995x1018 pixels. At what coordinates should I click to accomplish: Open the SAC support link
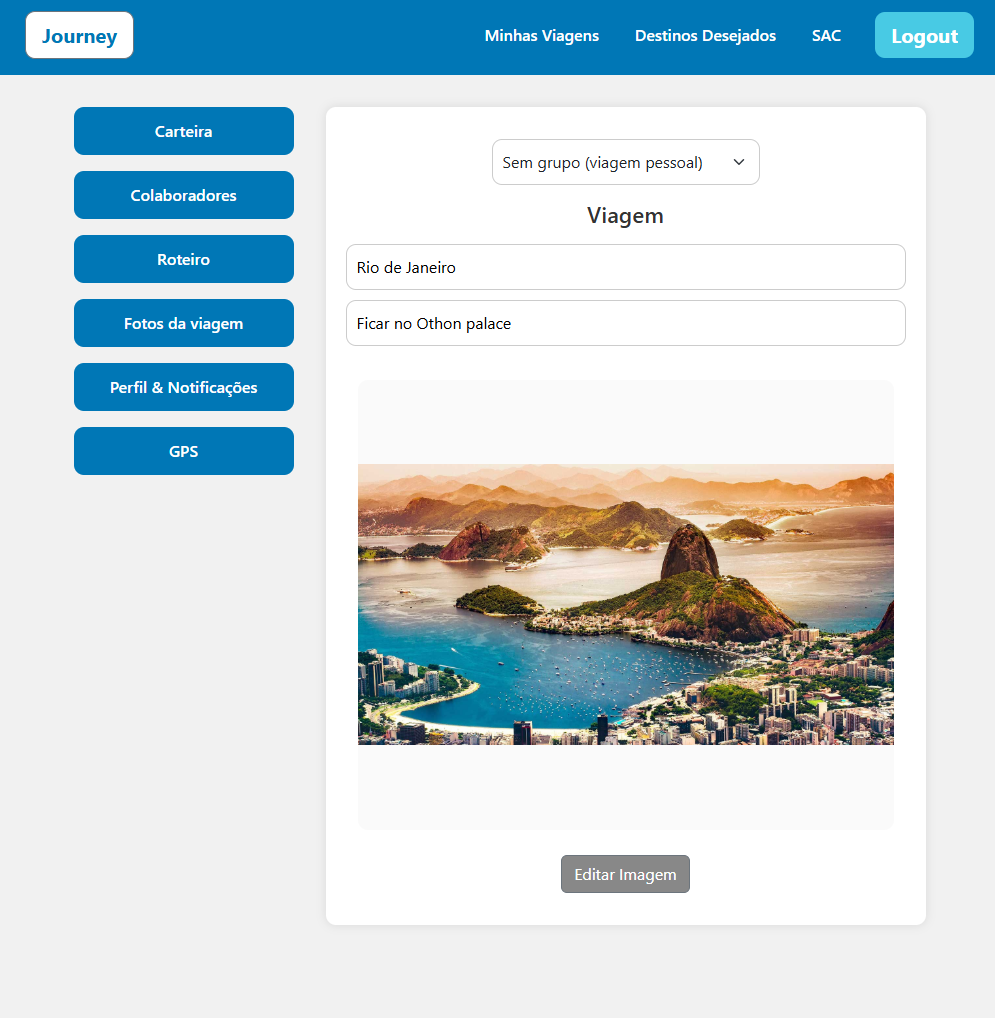826,36
